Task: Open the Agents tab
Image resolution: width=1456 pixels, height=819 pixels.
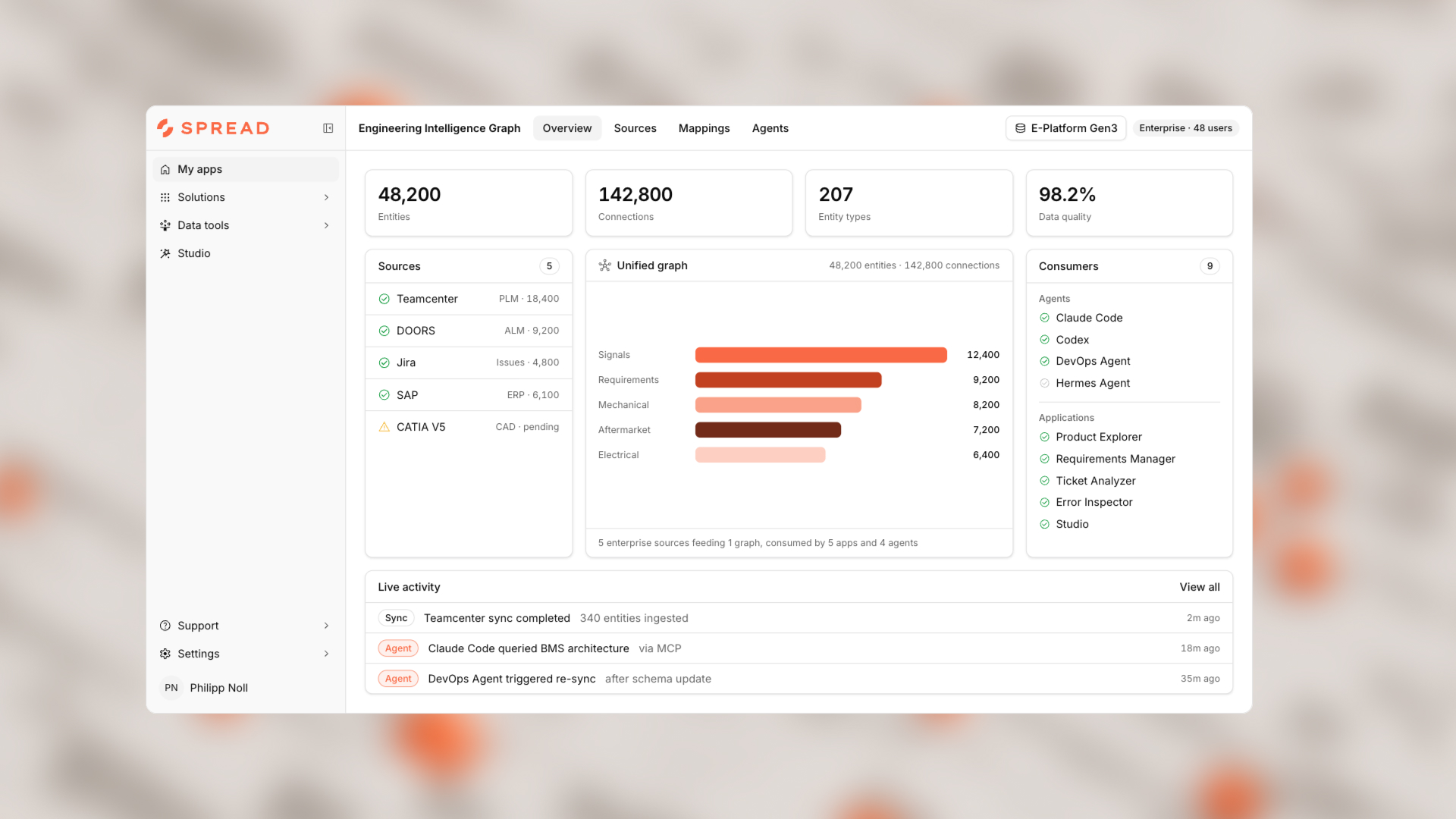Action: 770,128
